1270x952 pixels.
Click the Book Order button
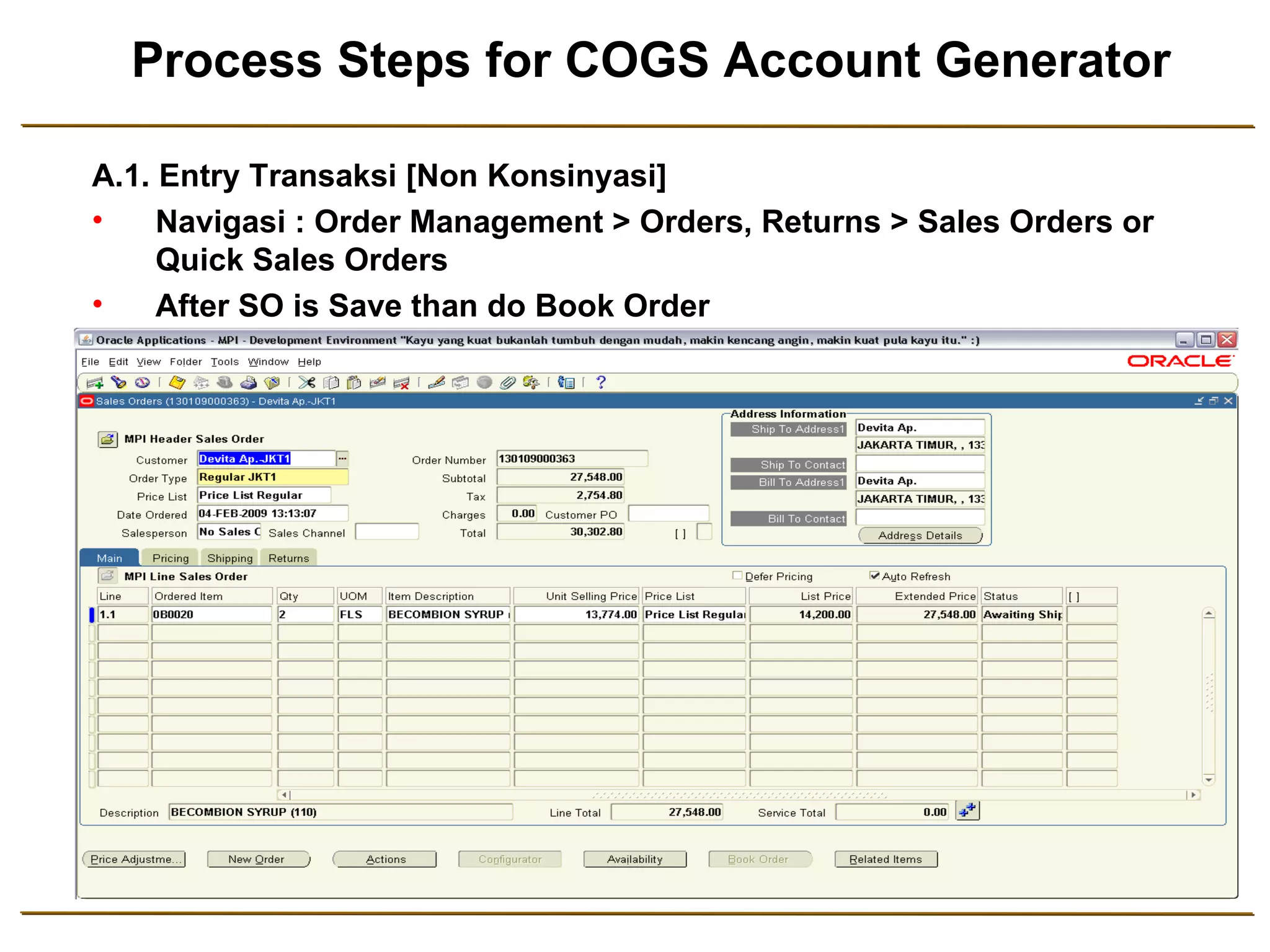(x=760, y=859)
